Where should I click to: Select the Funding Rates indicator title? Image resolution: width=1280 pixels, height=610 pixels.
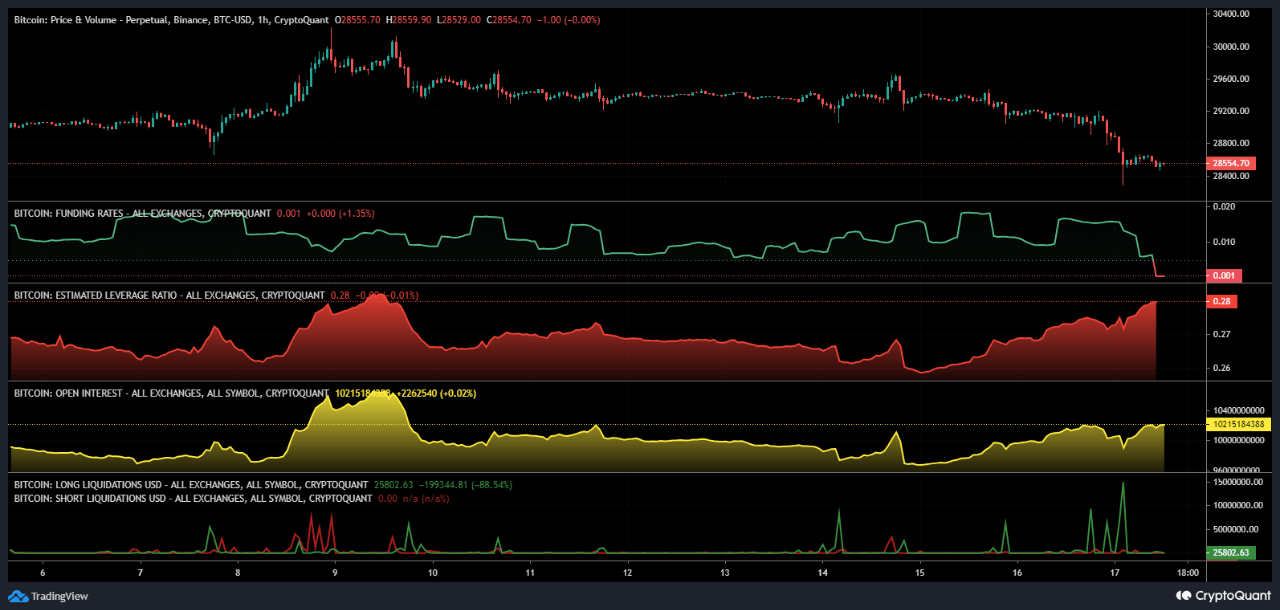[x=141, y=213]
